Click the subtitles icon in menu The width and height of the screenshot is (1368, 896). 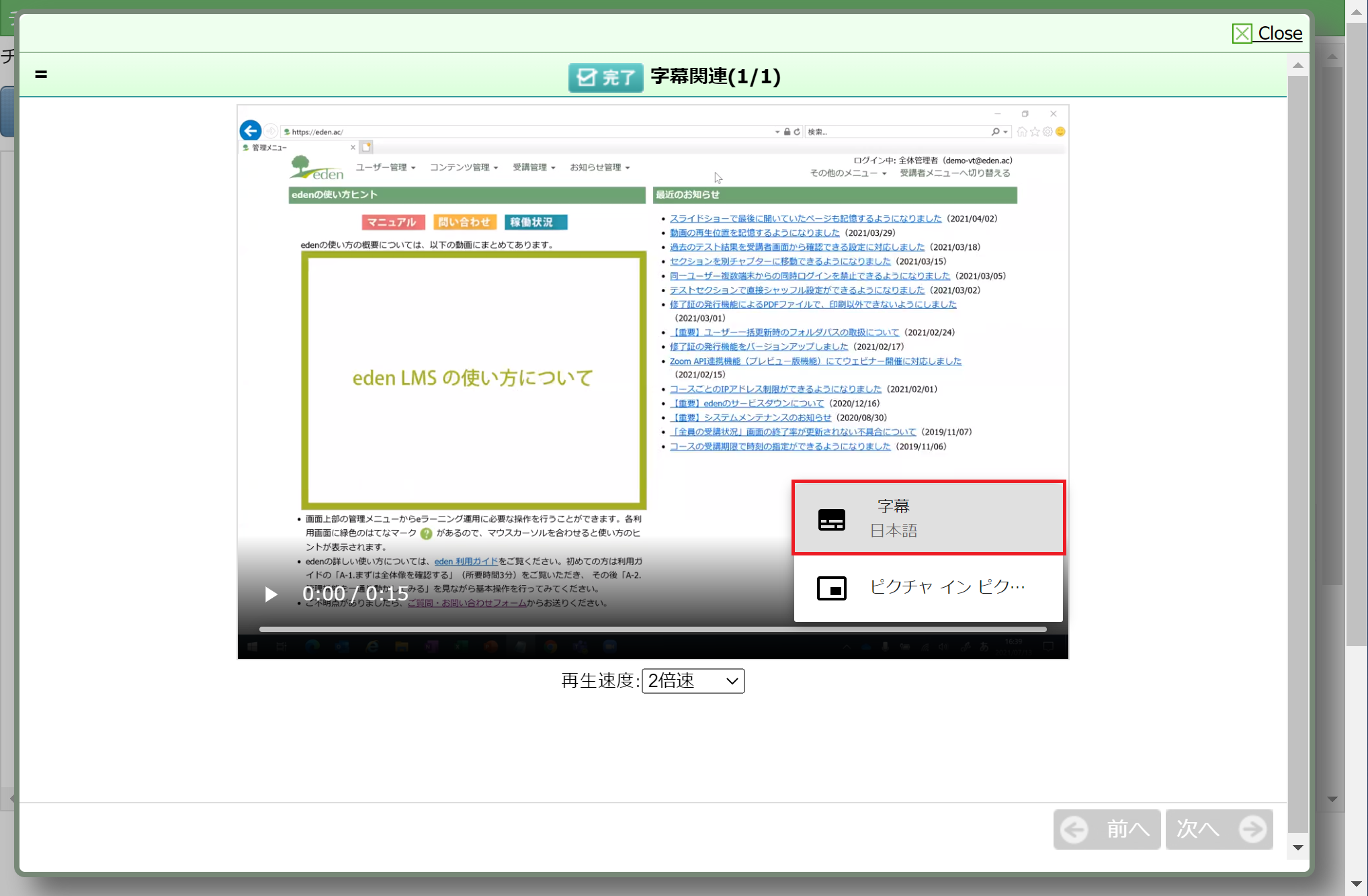point(831,519)
